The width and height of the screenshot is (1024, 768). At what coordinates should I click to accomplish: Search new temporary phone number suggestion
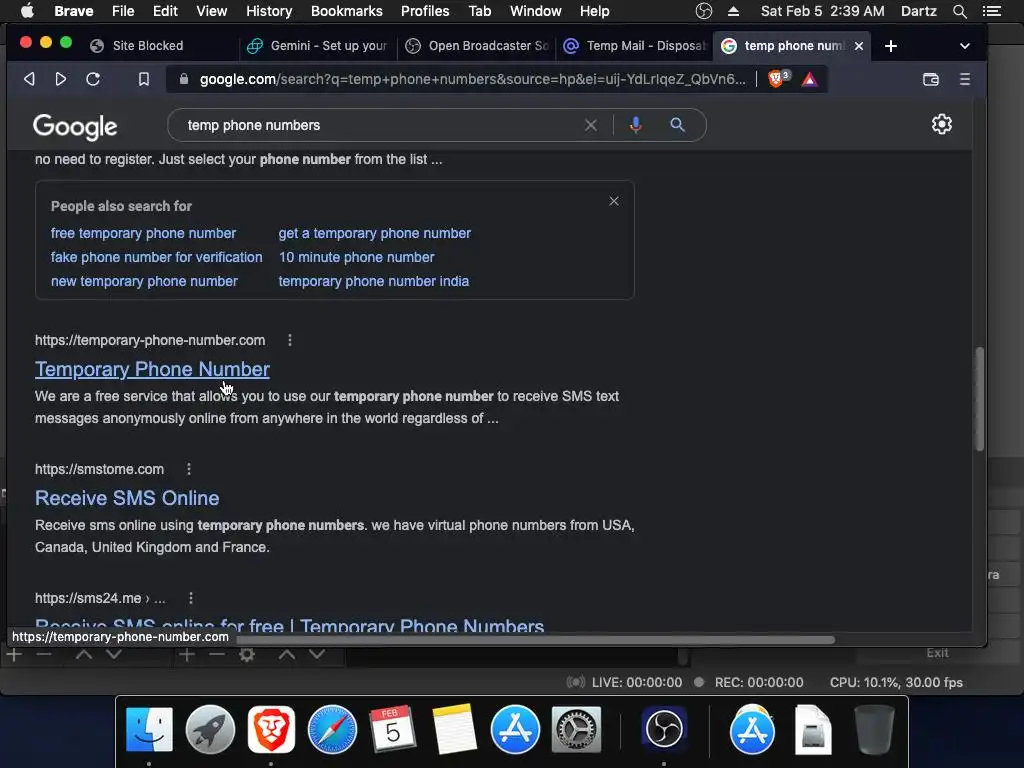tap(144, 281)
